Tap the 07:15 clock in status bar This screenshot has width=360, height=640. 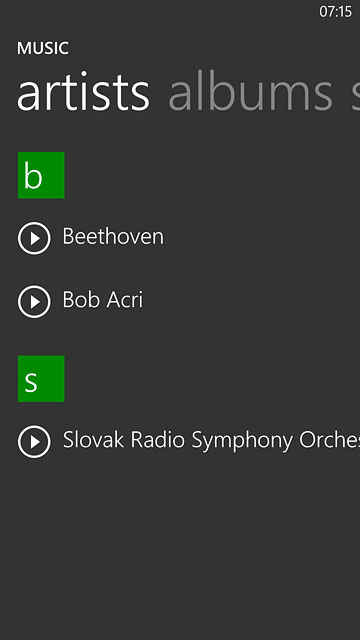click(x=336, y=12)
